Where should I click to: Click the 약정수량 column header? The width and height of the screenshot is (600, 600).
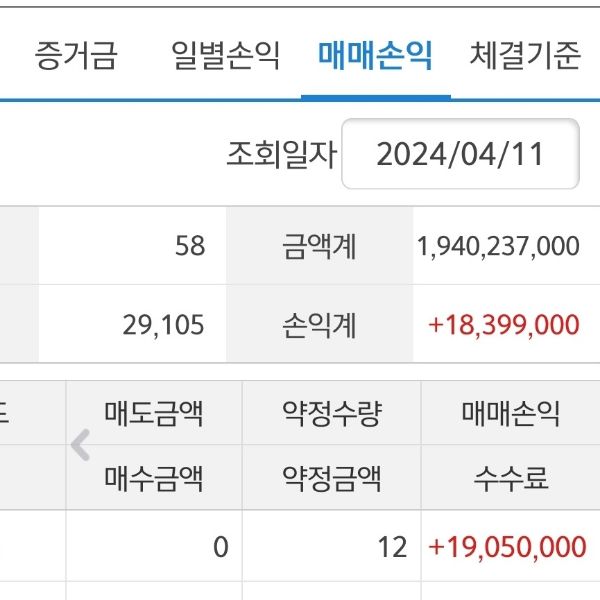click(332, 413)
